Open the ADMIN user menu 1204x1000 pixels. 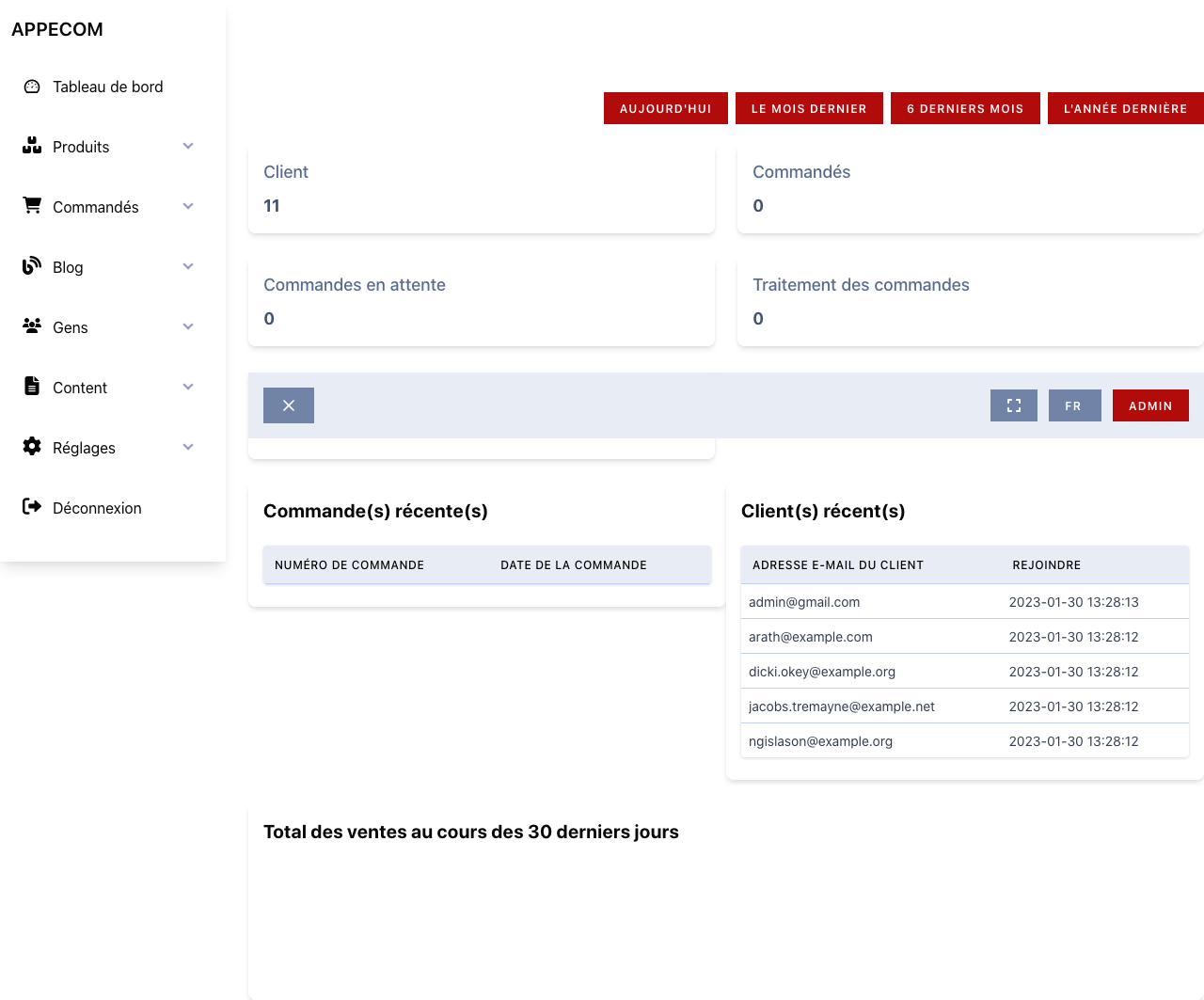click(x=1150, y=405)
